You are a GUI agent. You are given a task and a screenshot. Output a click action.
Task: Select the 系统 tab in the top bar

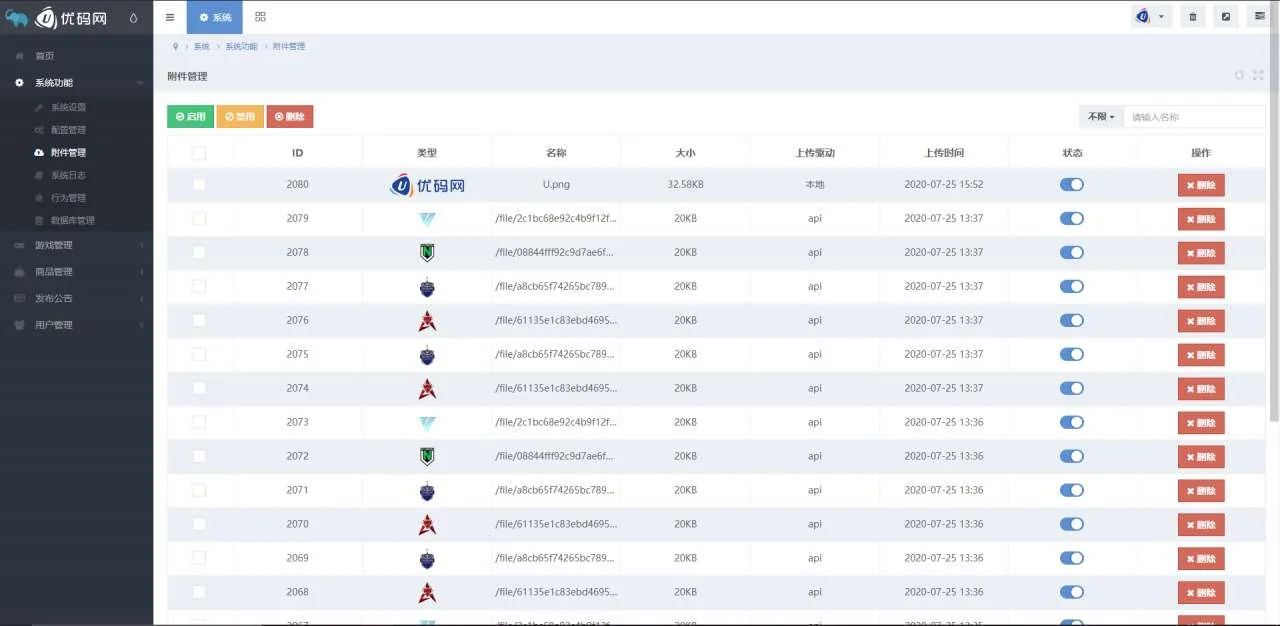(214, 17)
